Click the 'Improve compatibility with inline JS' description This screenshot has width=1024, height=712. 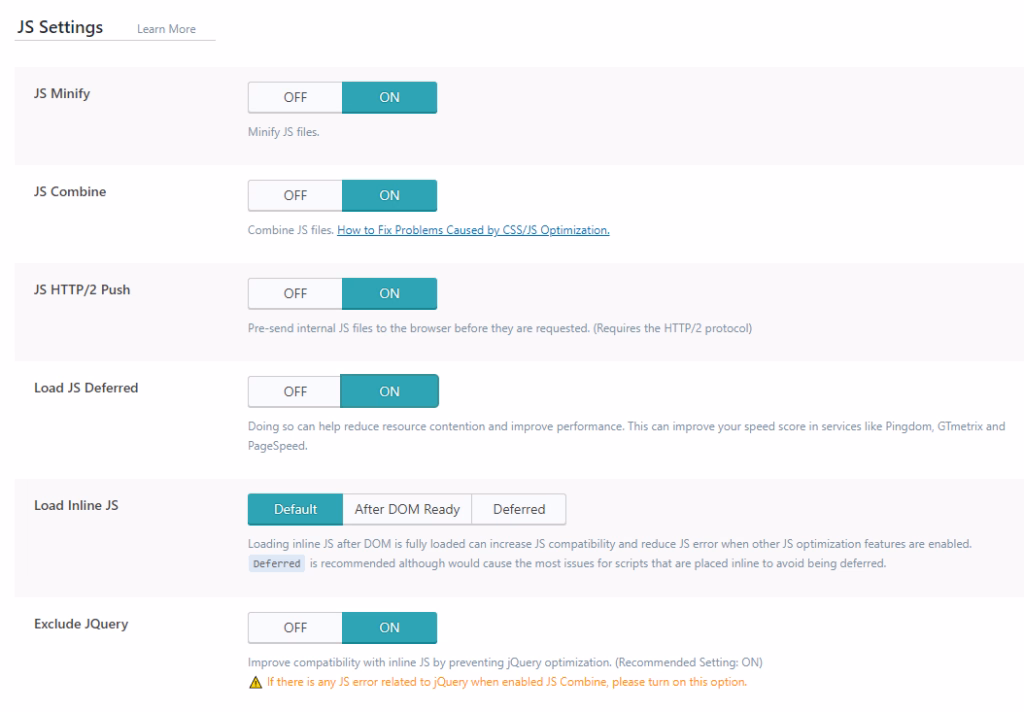click(x=505, y=662)
